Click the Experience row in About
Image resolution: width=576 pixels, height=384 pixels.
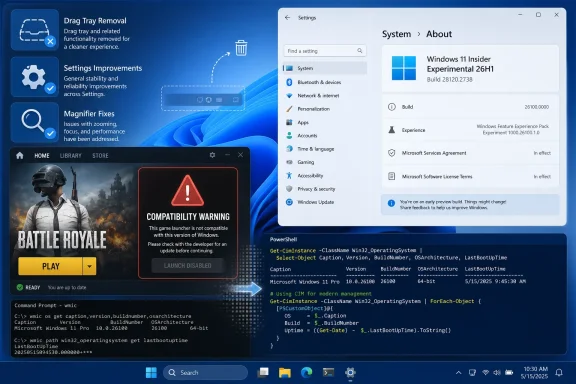(x=470, y=130)
